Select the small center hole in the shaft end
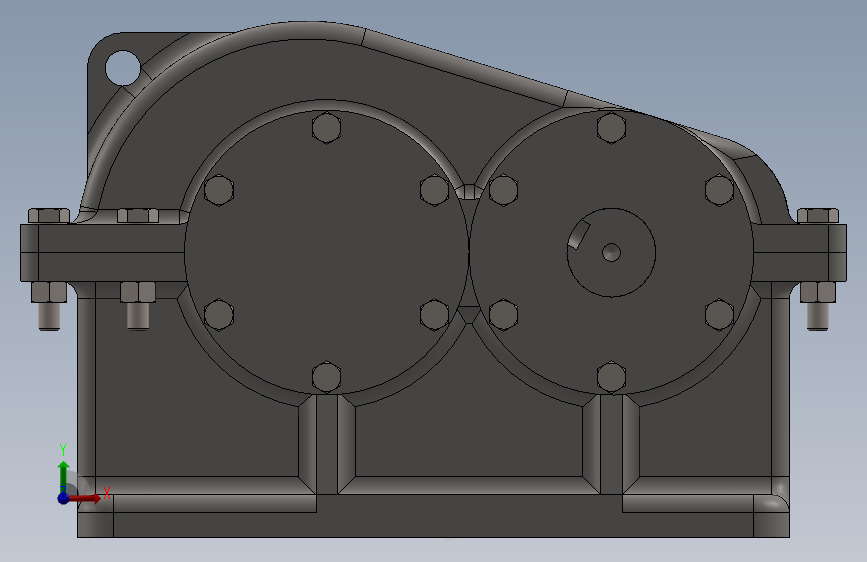Viewport: 867px width, 562px height. pyautogui.click(x=611, y=253)
